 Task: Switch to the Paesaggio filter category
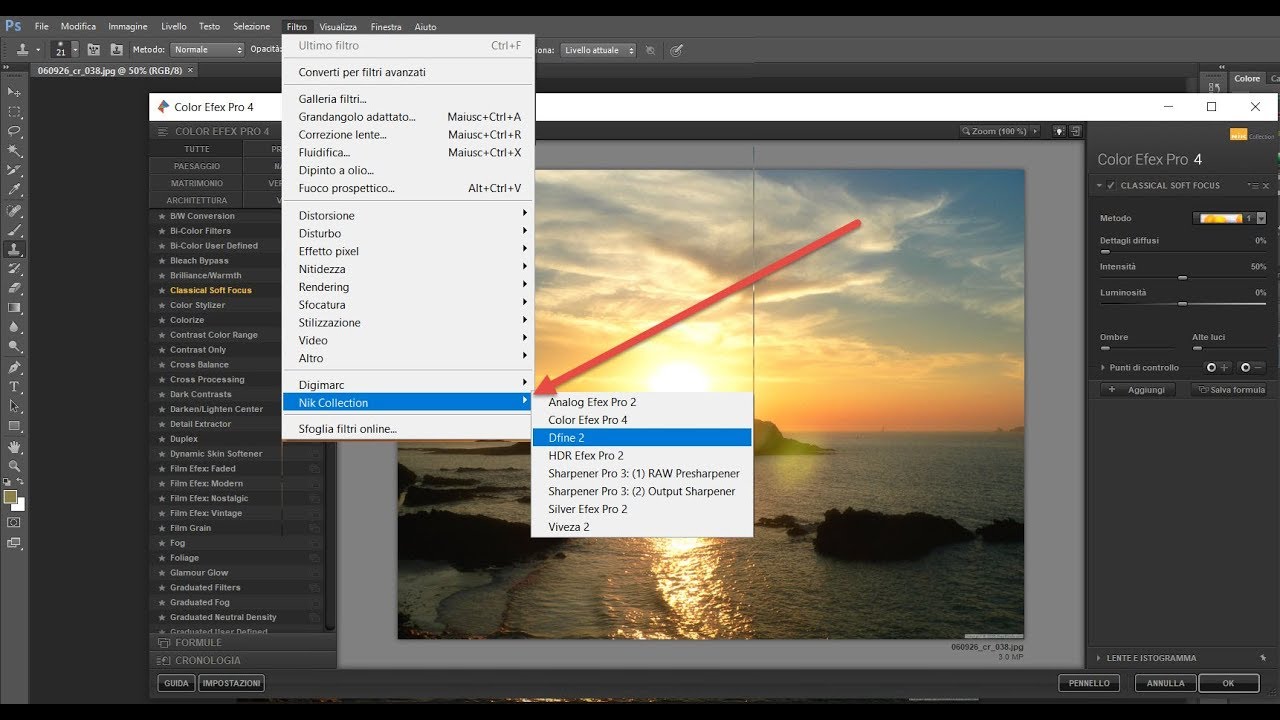tap(197, 166)
